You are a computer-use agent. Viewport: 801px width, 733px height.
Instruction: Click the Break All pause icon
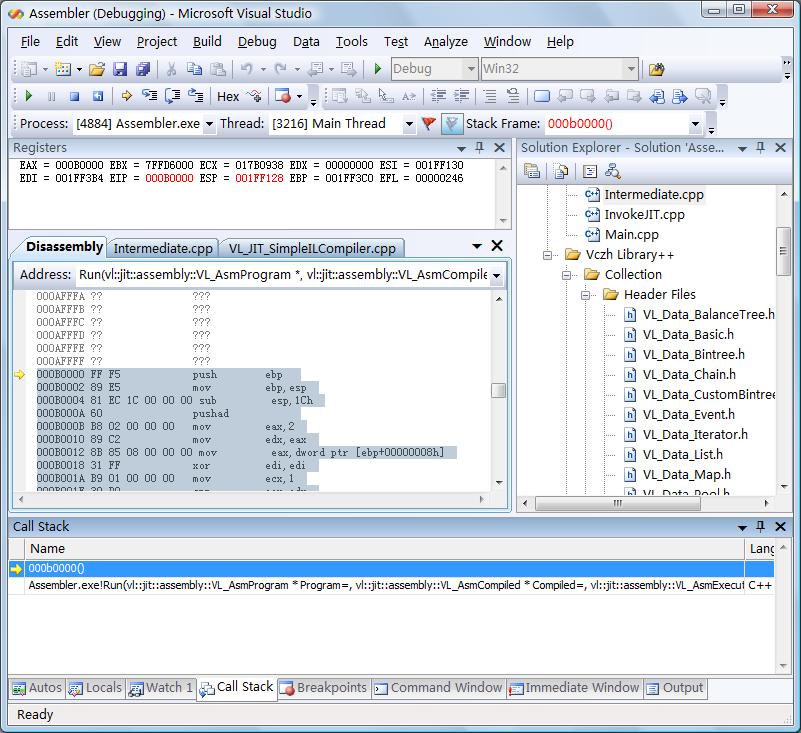click(x=52, y=96)
